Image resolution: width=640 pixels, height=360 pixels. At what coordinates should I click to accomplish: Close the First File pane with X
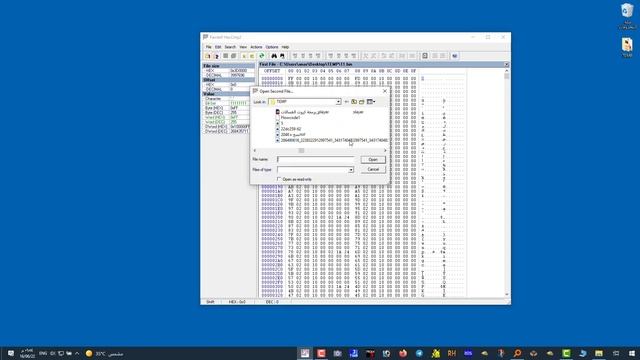click(507, 64)
